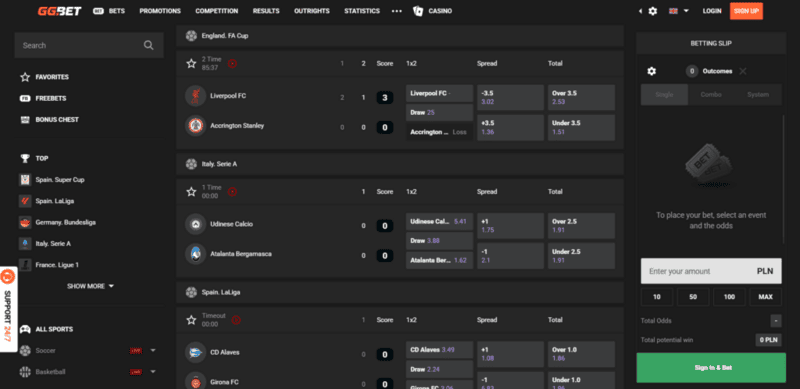This screenshot has width=800, height=389.
Task: Select the Single bet type
Action: (664, 95)
